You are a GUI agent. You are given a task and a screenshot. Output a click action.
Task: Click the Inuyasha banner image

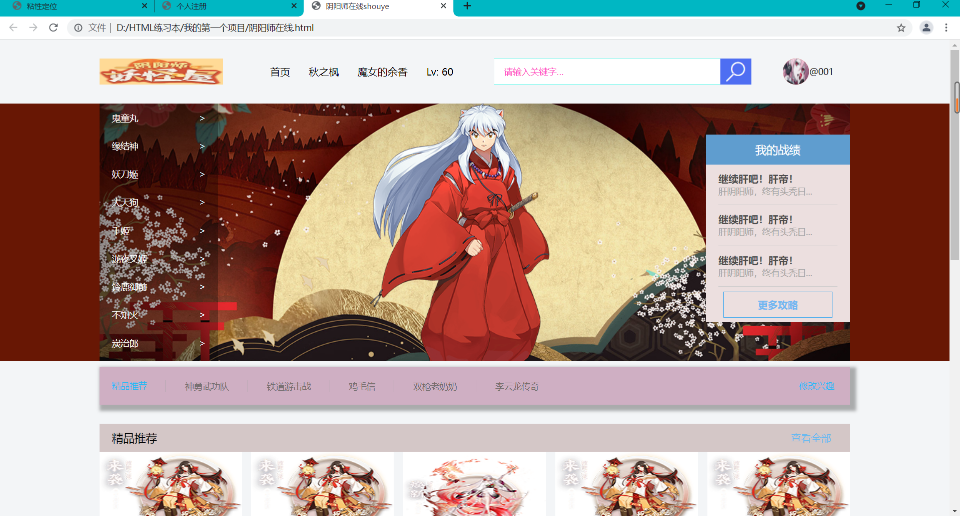coord(474,232)
